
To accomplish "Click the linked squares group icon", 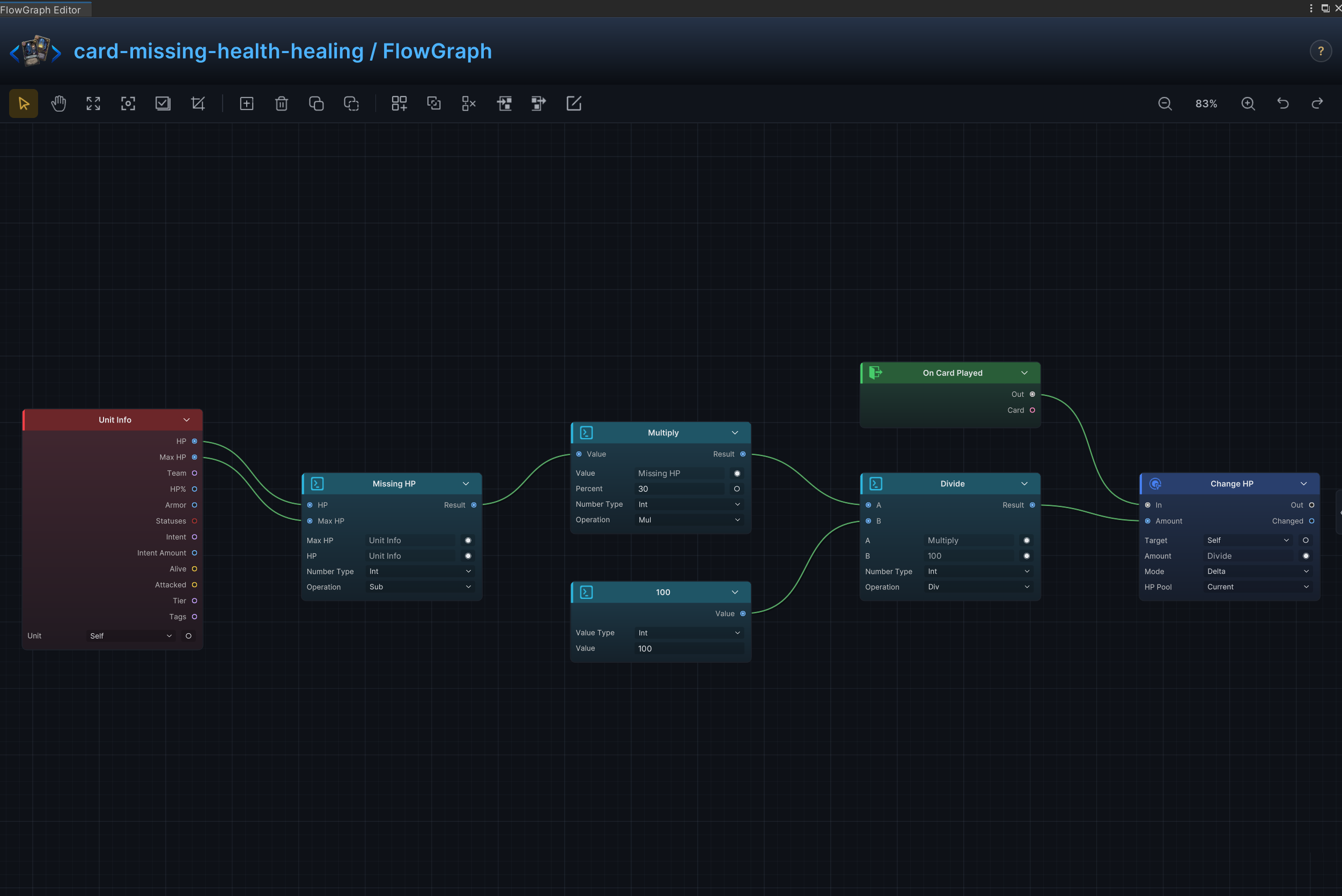I will click(x=434, y=103).
